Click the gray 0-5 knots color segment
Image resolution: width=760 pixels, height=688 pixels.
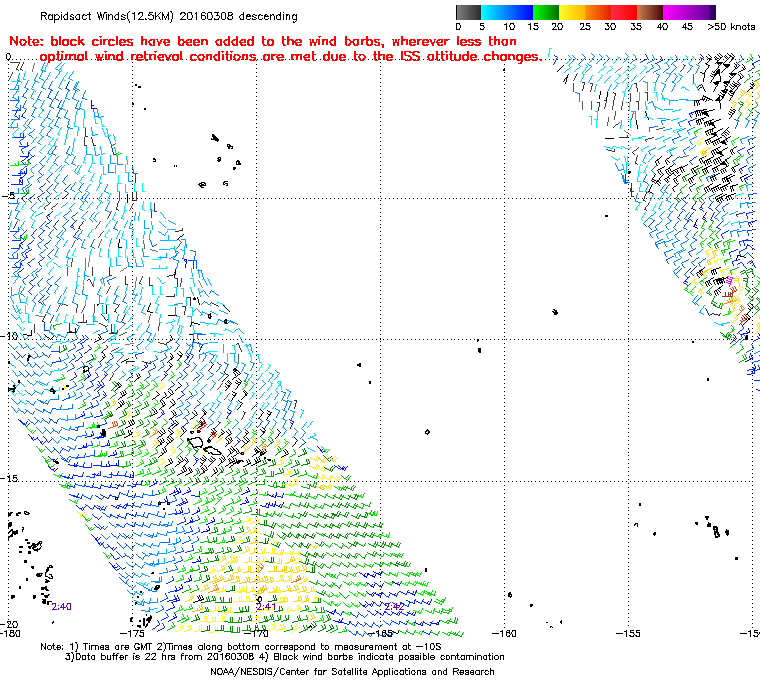(x=469, y=12)
